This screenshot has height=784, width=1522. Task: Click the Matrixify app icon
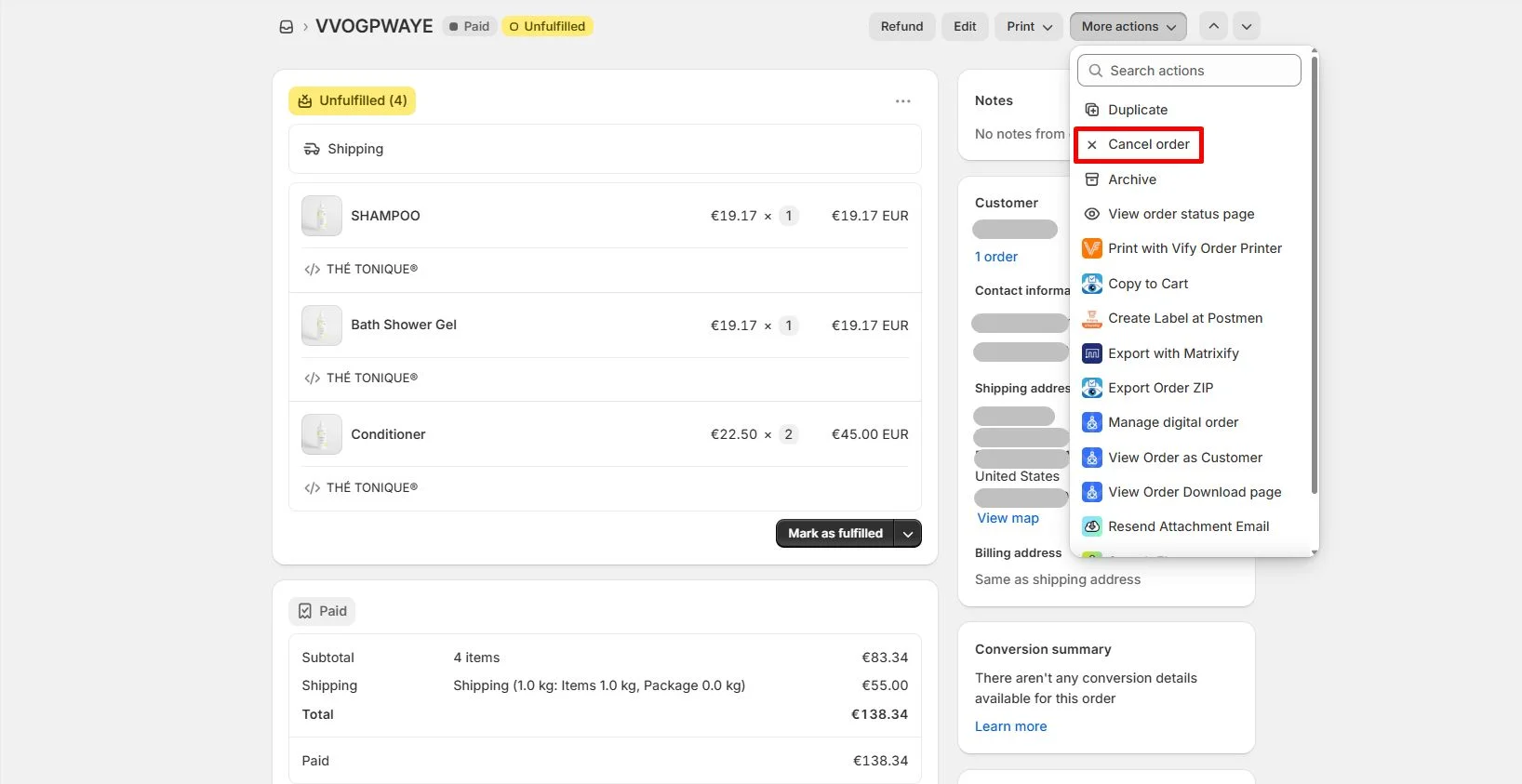(x=1092, y=353)
